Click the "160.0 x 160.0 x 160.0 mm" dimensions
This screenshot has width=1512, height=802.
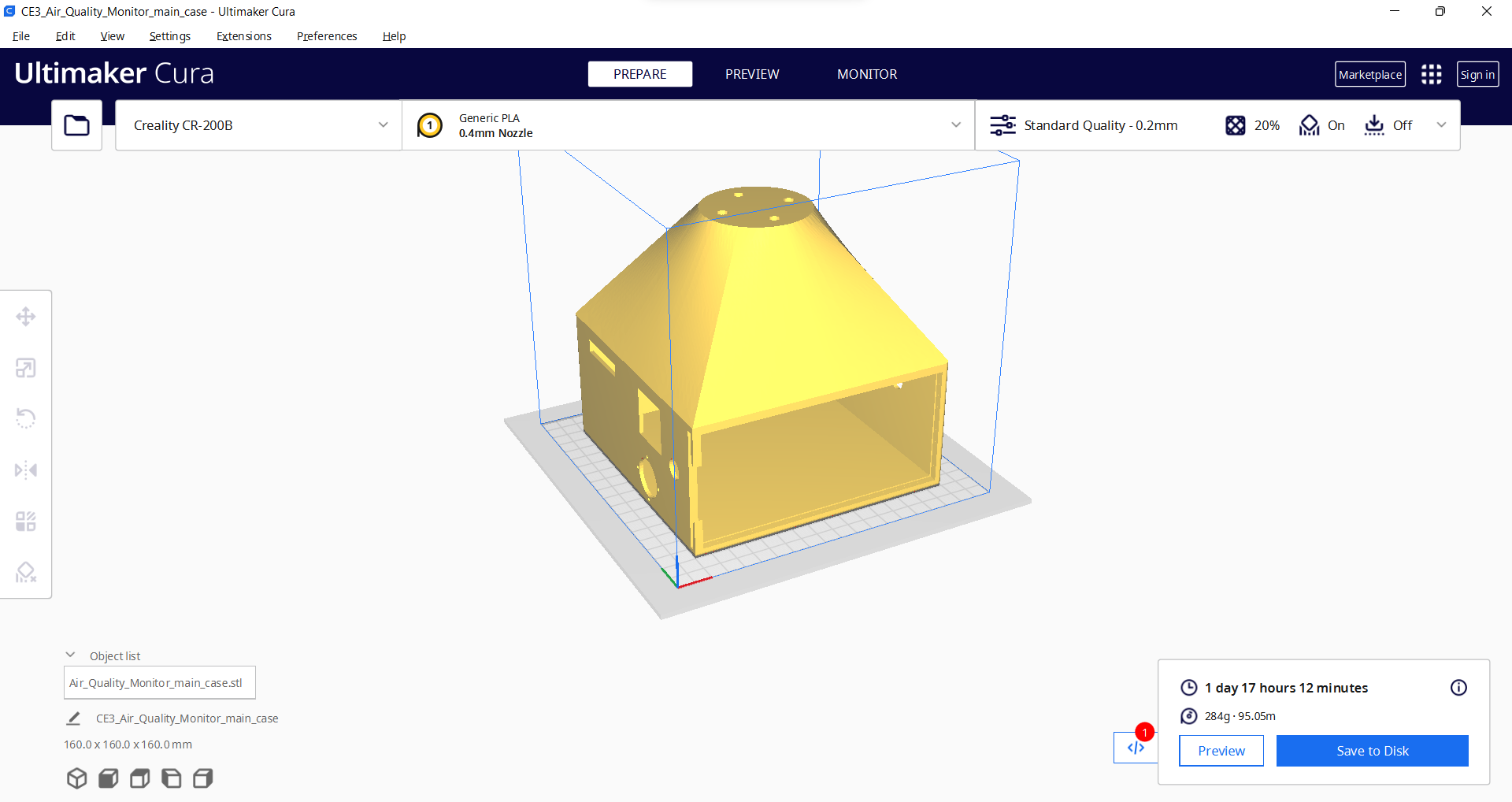[x=128, y=744]
